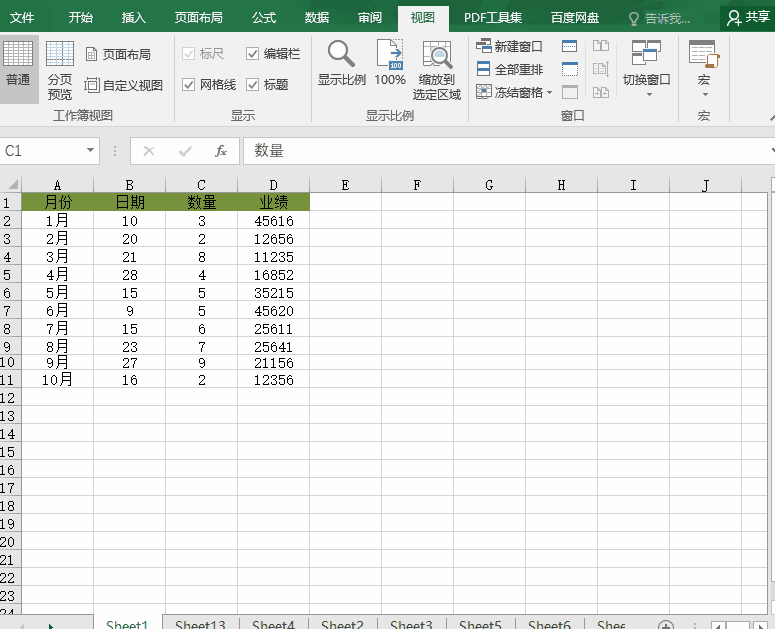Collapse the ribbon with corner arrow

(772, 118)
